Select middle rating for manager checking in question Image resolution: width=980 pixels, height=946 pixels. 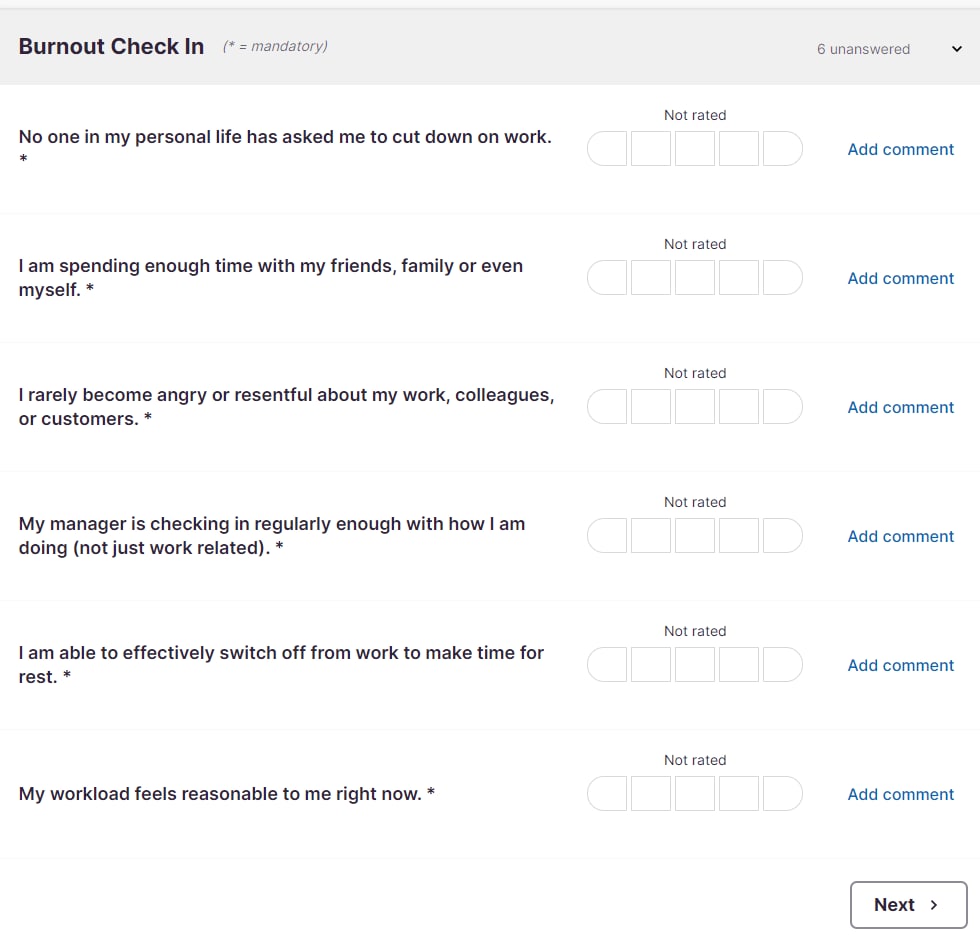(695, 535)
